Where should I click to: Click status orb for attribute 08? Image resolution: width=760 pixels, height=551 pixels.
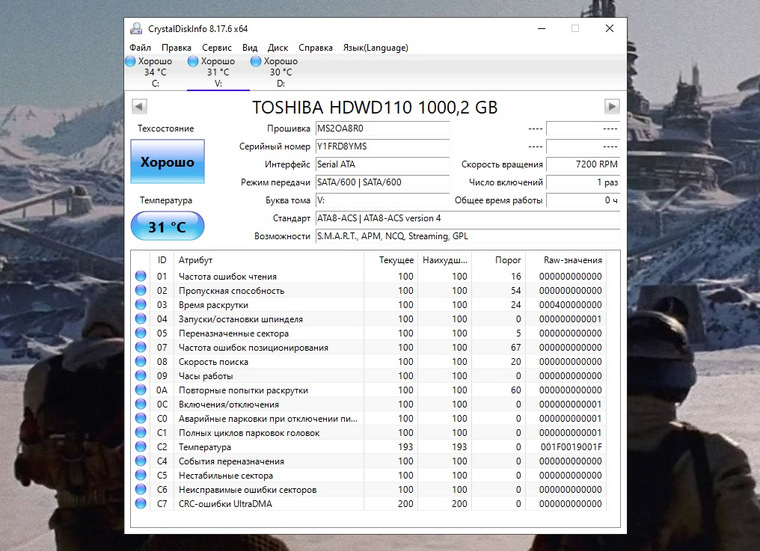(141, 362)
